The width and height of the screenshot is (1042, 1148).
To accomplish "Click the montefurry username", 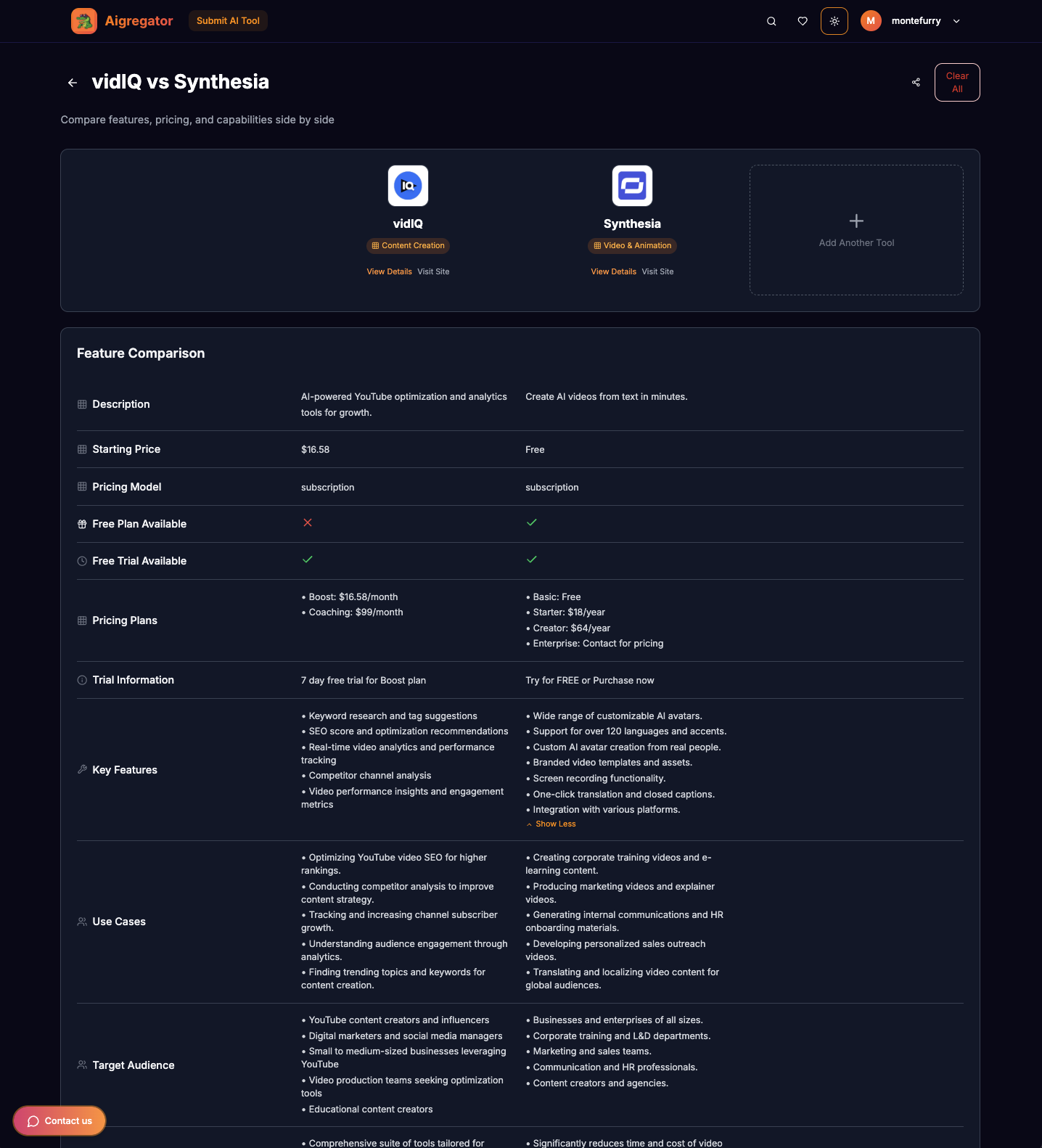I will click(x=916, y=21).
